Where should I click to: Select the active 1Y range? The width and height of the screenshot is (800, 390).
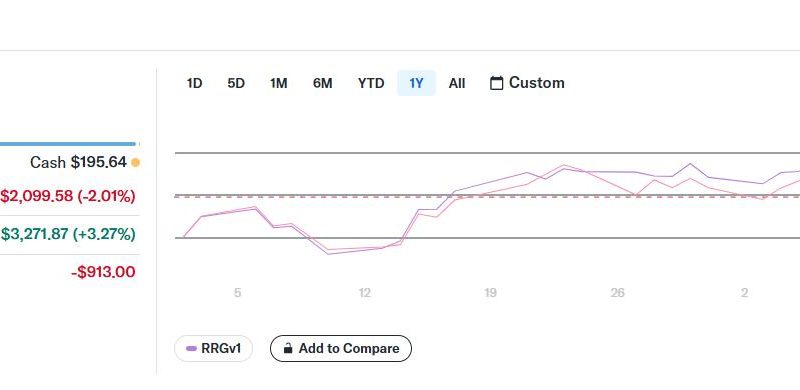416,83
